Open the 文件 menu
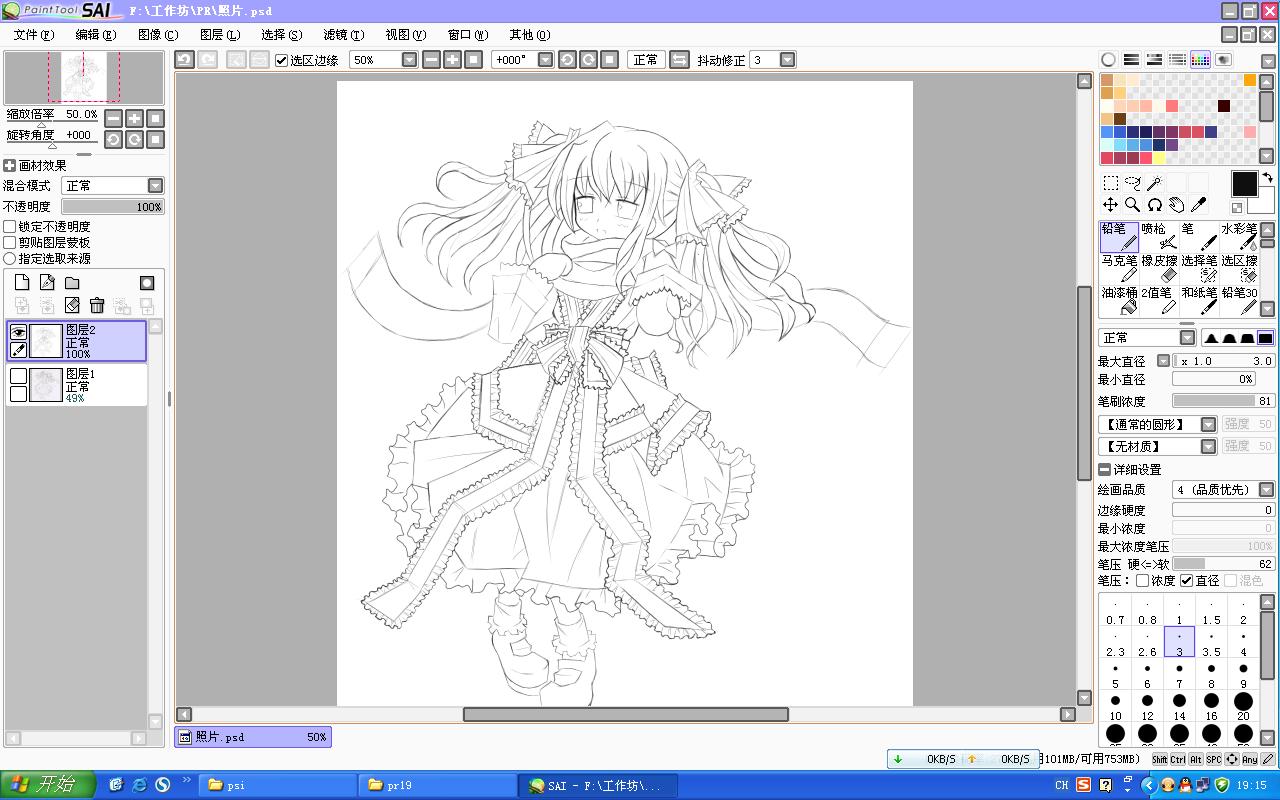The width and height of the screenshot is (1280, 800). (34, 35)
